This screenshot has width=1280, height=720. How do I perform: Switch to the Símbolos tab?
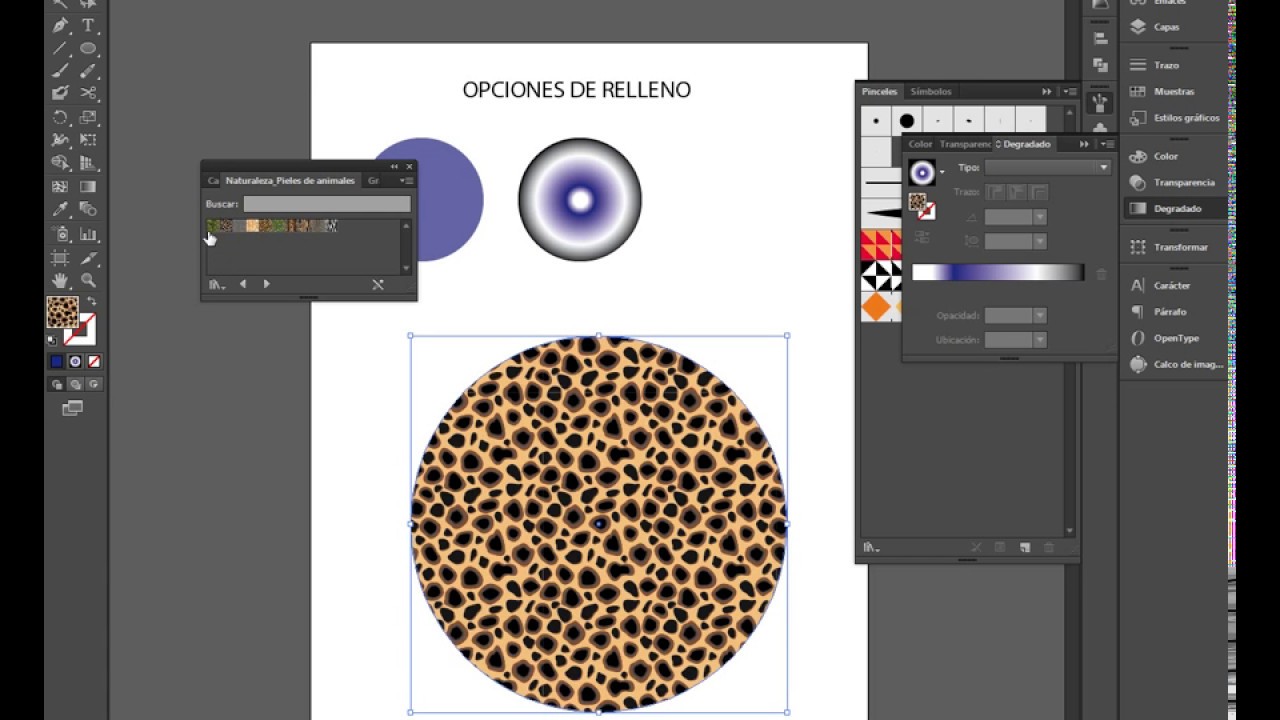coord(931,91)
